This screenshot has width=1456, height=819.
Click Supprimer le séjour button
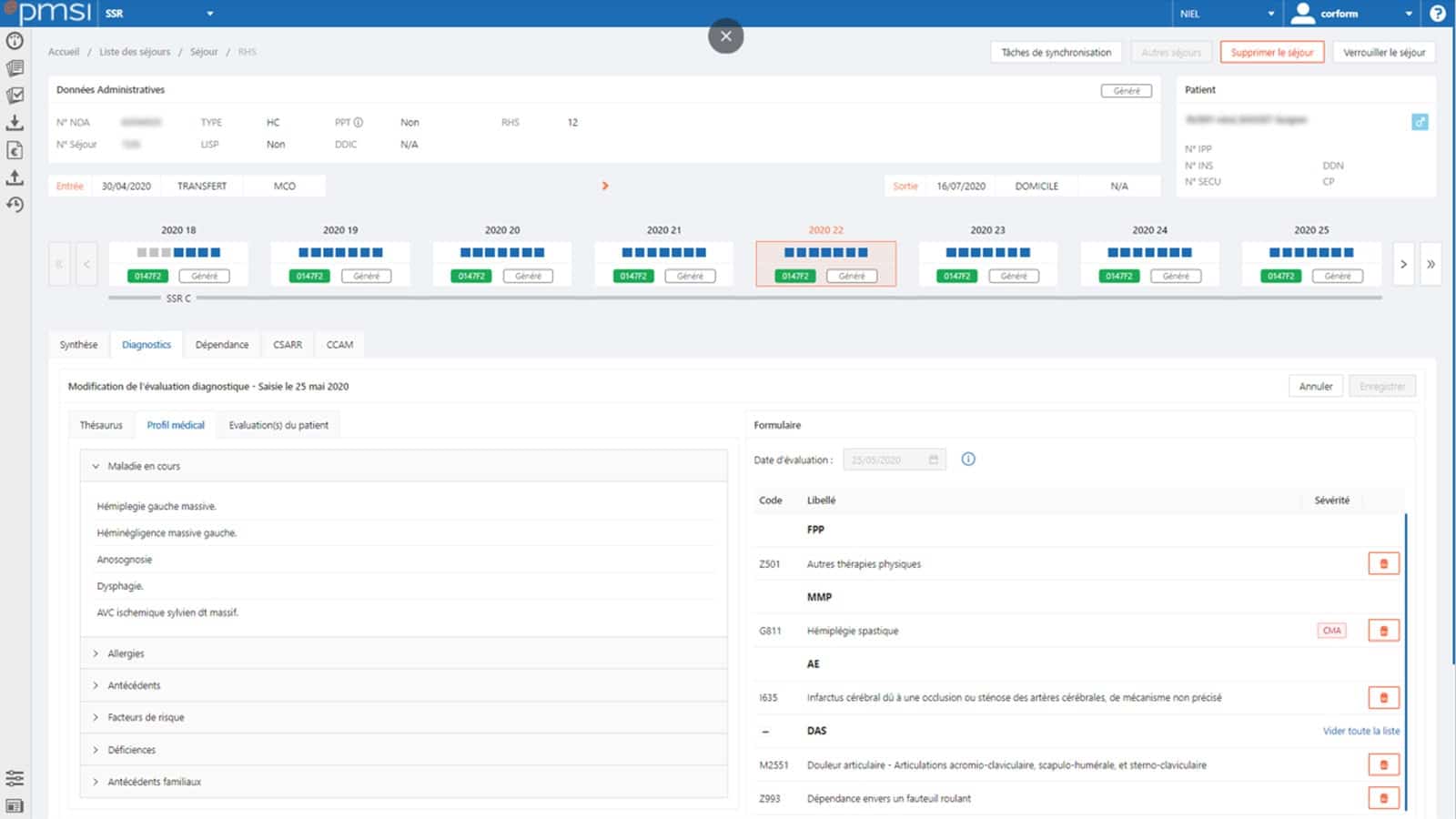pos(1272,53)
